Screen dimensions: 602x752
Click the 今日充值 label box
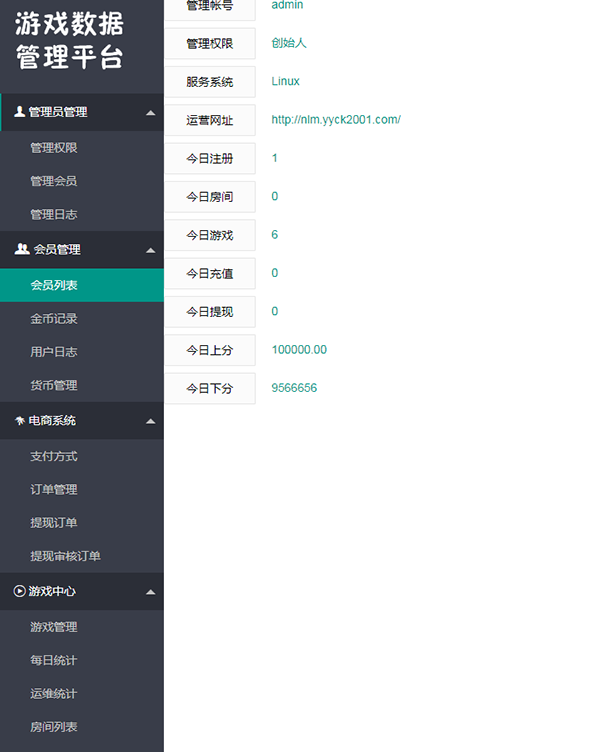(210, 274)
